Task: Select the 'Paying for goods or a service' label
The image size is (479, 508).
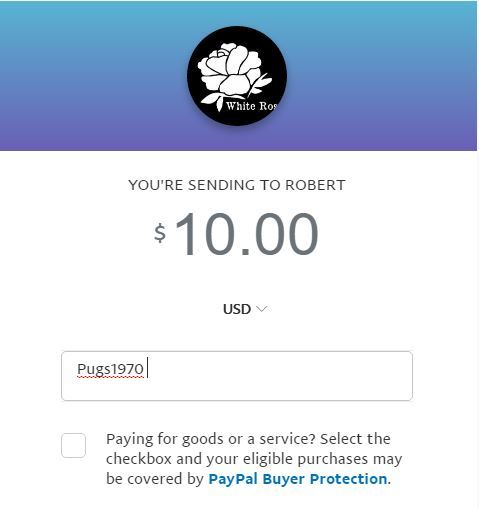Action: 211,439
